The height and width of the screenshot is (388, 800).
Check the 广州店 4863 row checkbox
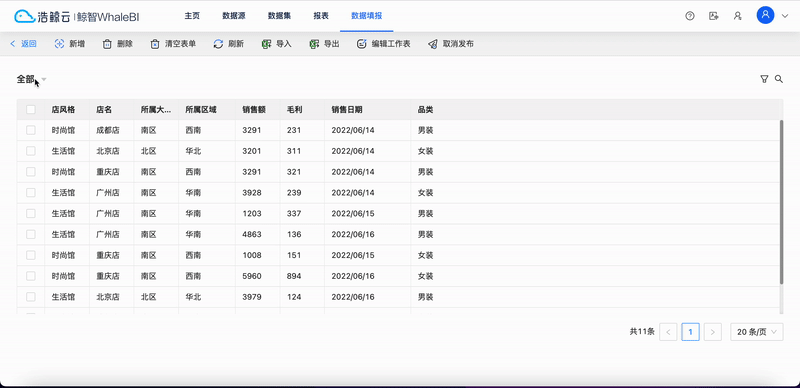31,234
